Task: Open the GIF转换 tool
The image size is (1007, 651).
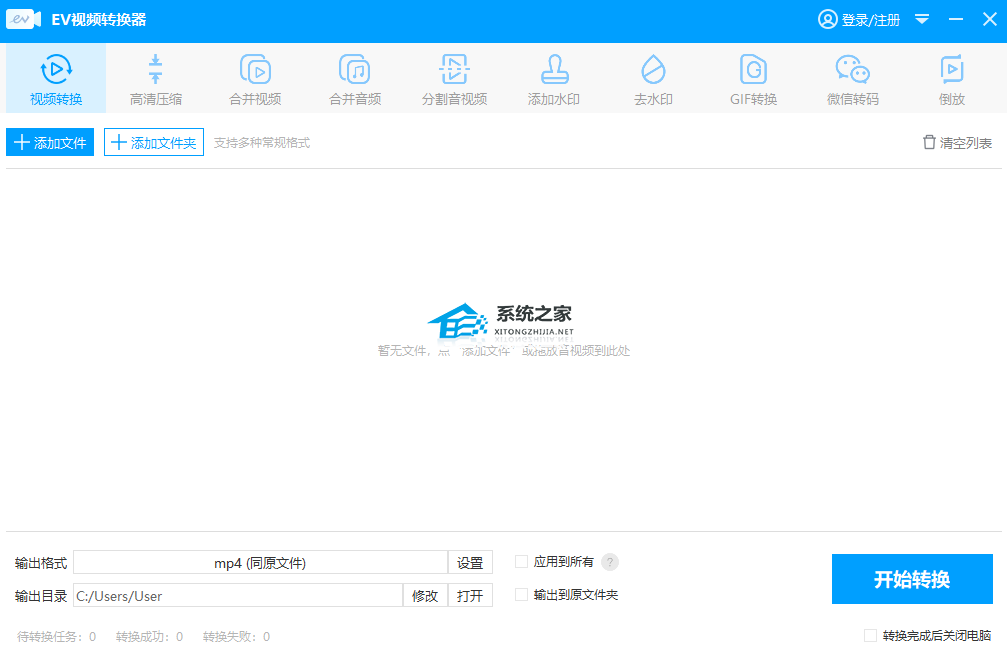Action: [753, 78]
